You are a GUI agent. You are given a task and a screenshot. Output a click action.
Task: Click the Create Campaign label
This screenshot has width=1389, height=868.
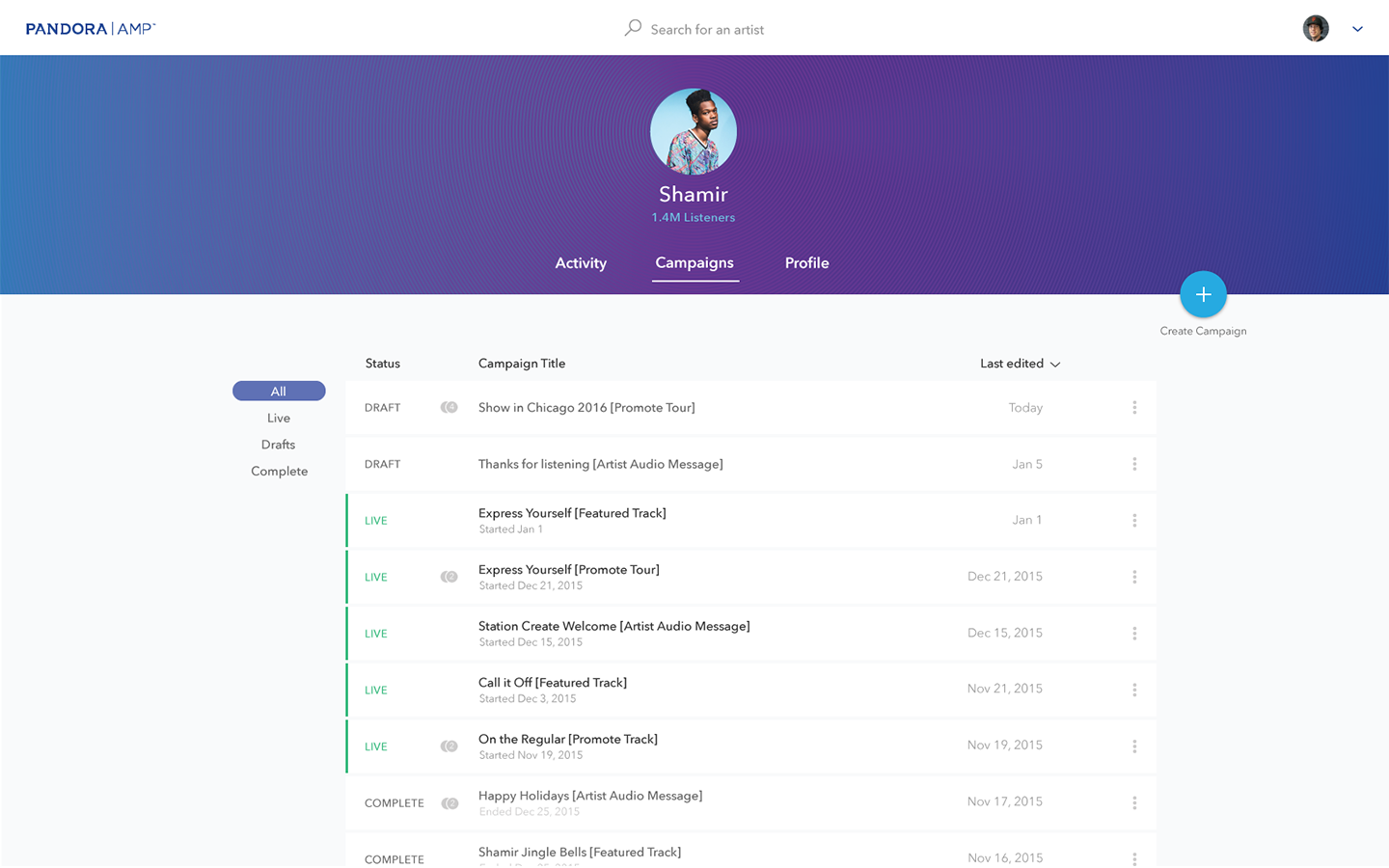pyautogui.click(x=1203, y=331)
